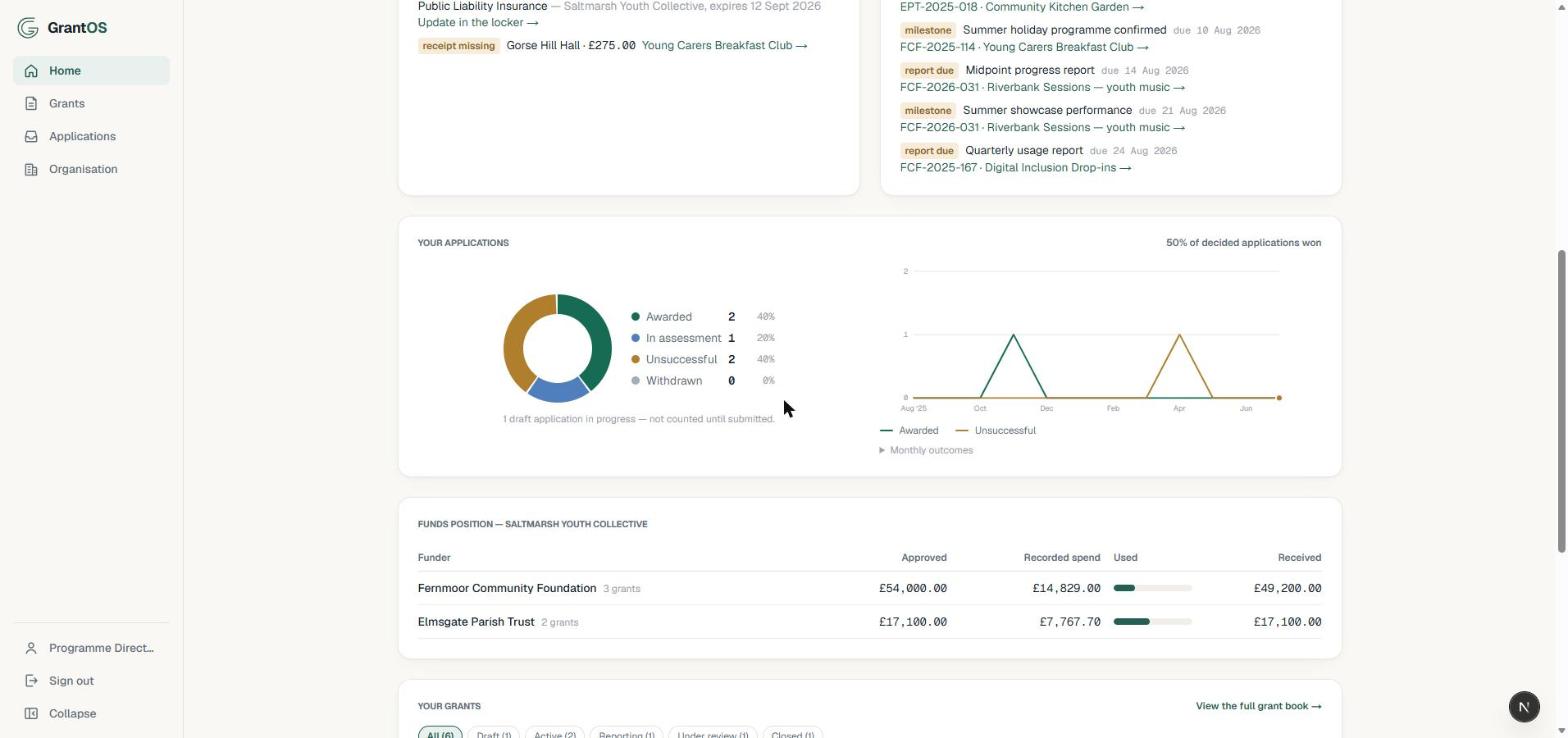Click the Elmsgate Parish Trust usage bar
Image resolution: width=1568 pixels, height=738 pixels.
(x=1153, y=622)
